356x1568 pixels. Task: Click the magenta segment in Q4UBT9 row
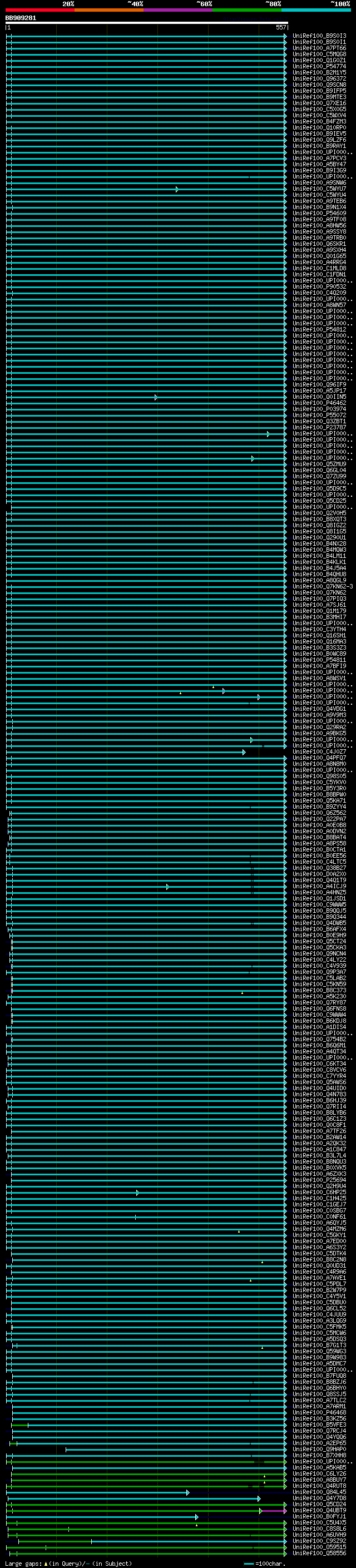pos(274,1511)
